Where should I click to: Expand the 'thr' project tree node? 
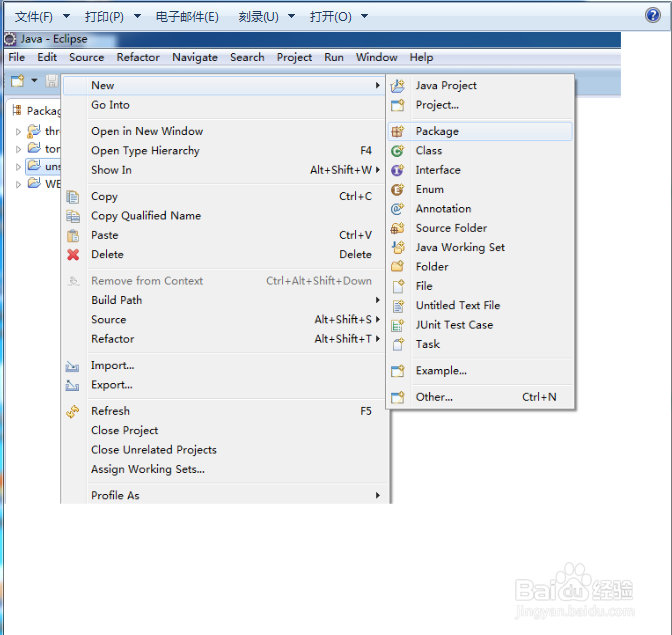point(18,132)
